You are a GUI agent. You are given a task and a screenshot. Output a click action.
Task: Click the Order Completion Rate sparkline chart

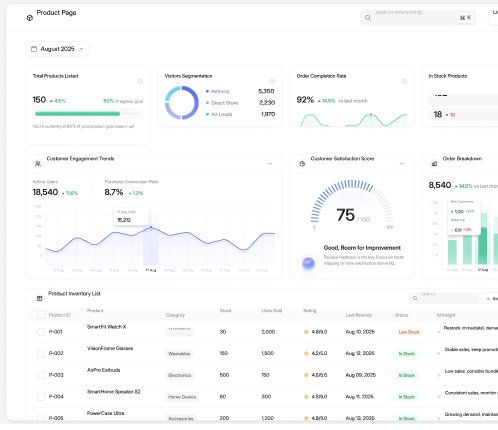[x=353, y=120]
